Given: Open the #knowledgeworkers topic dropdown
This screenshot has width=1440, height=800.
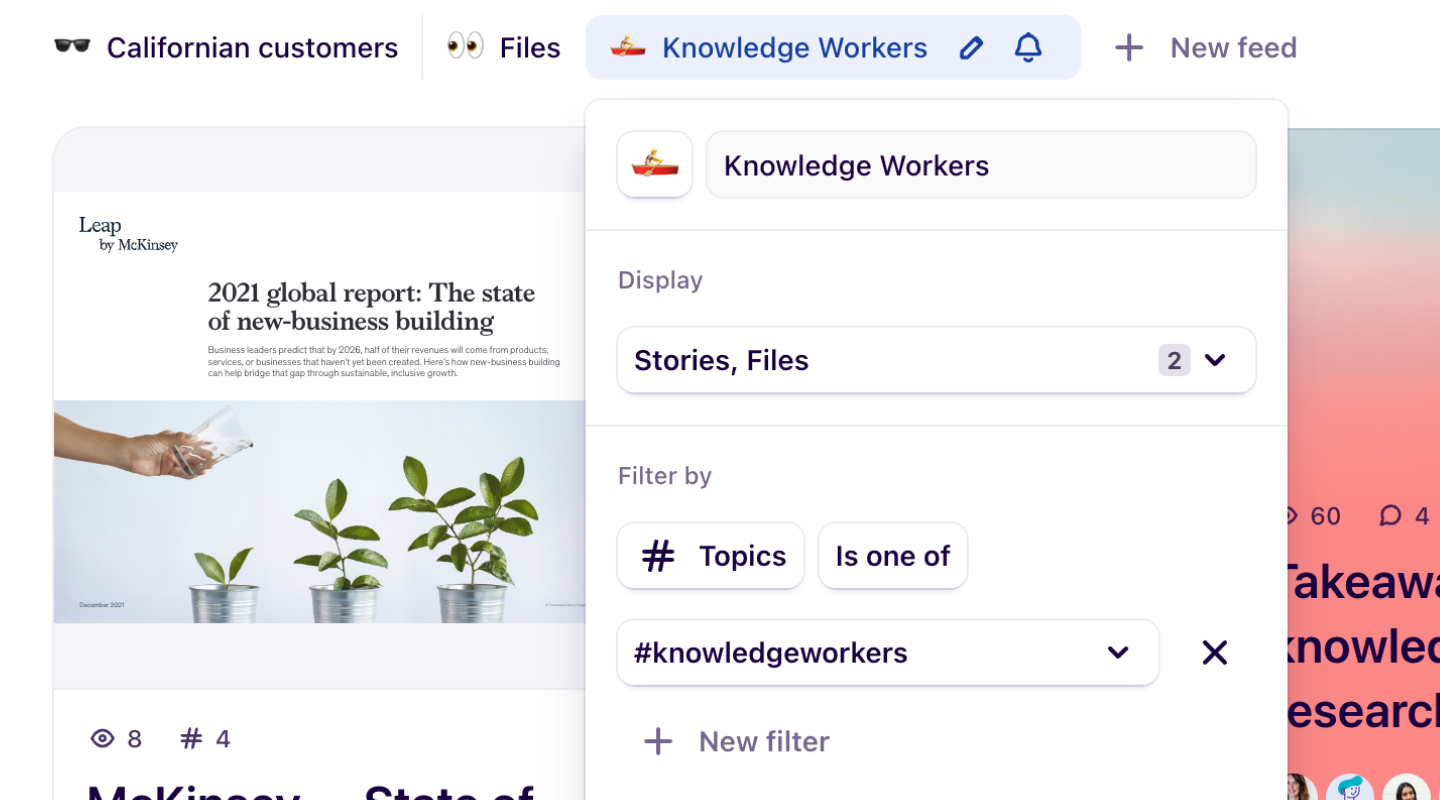Looking at the screenshot, I should (888, 652).
